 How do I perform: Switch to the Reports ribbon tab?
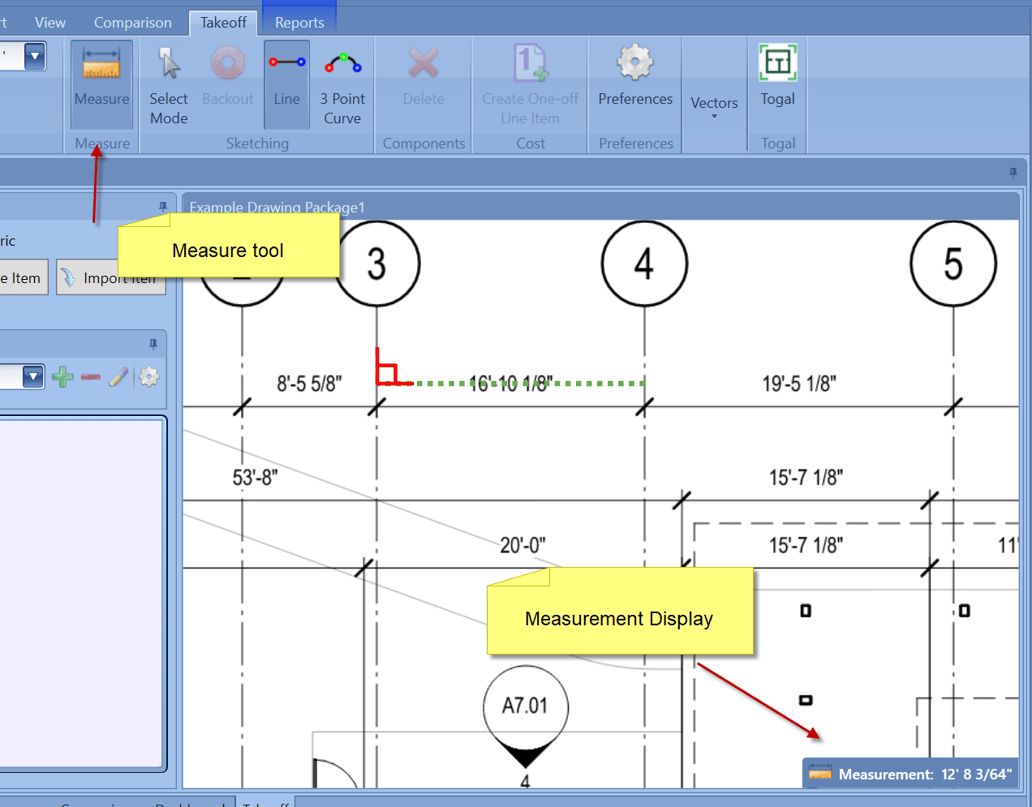click(x=299, y=20)
